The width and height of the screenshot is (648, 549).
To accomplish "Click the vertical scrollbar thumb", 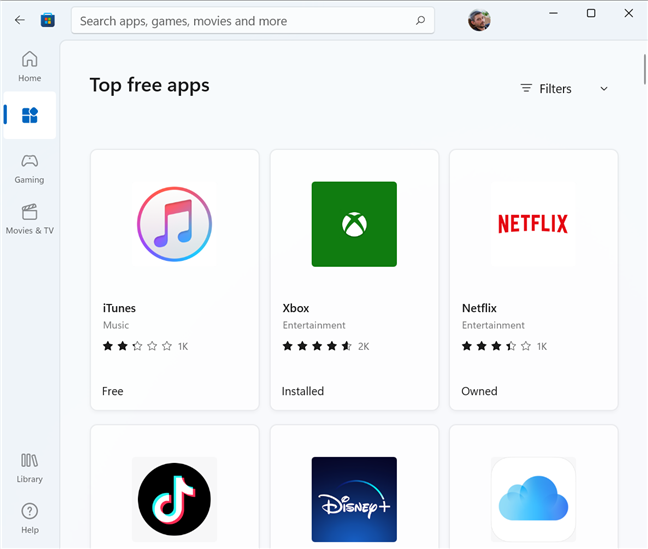I will coord(645,69).
